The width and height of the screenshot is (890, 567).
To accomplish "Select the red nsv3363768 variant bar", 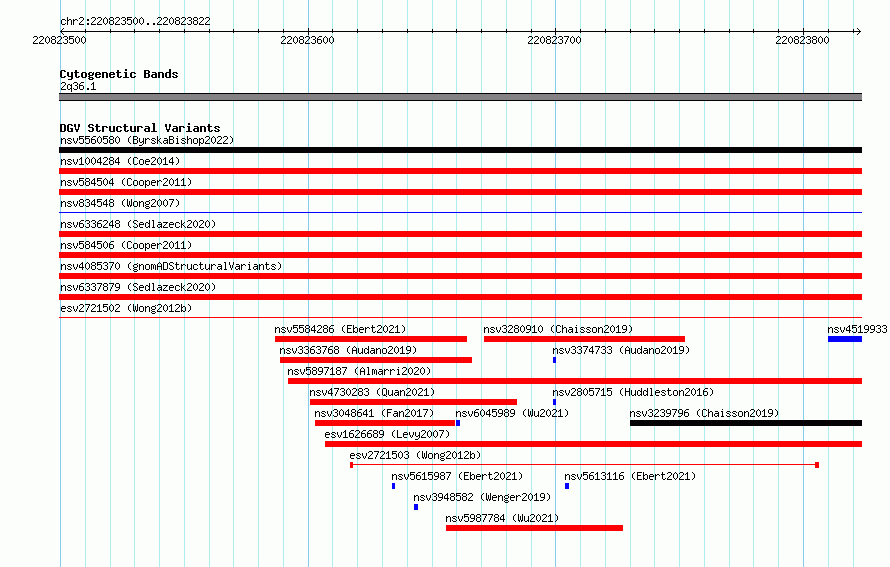I will pos(376,360).
